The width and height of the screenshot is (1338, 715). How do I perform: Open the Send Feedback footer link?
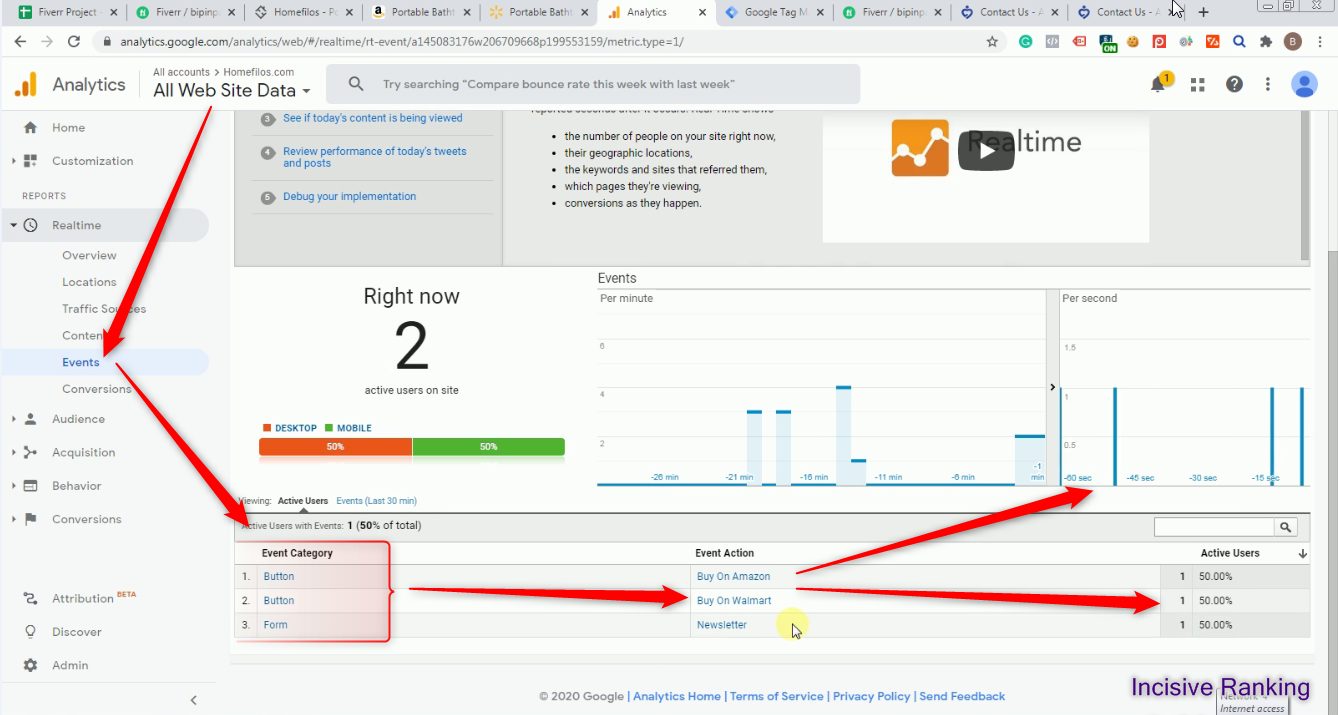coord(962,696)
